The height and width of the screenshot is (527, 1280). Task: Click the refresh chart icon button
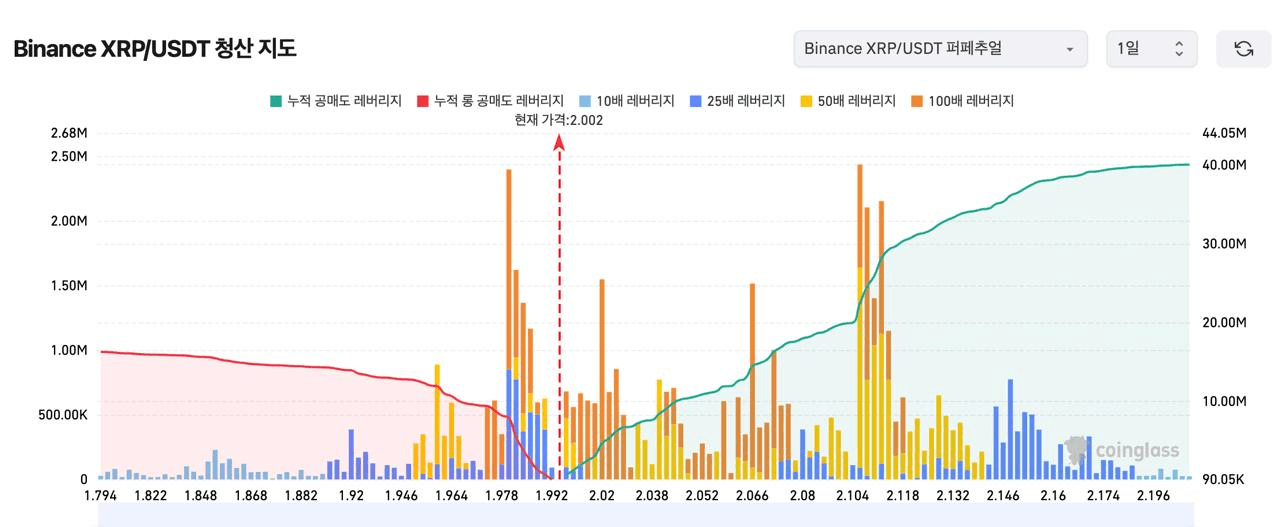[1243, 49]
